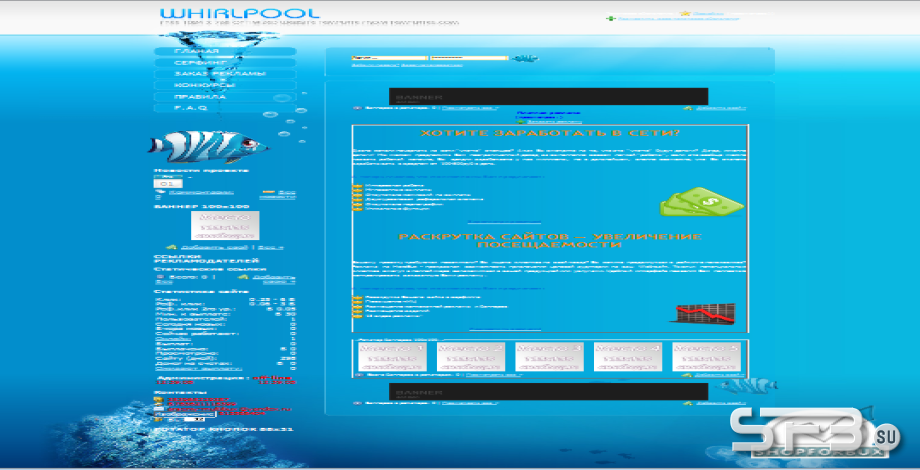Image resolution: width=920 pixels, height=470 pixels.
Task: Focus the login input field
Action: 389,58
